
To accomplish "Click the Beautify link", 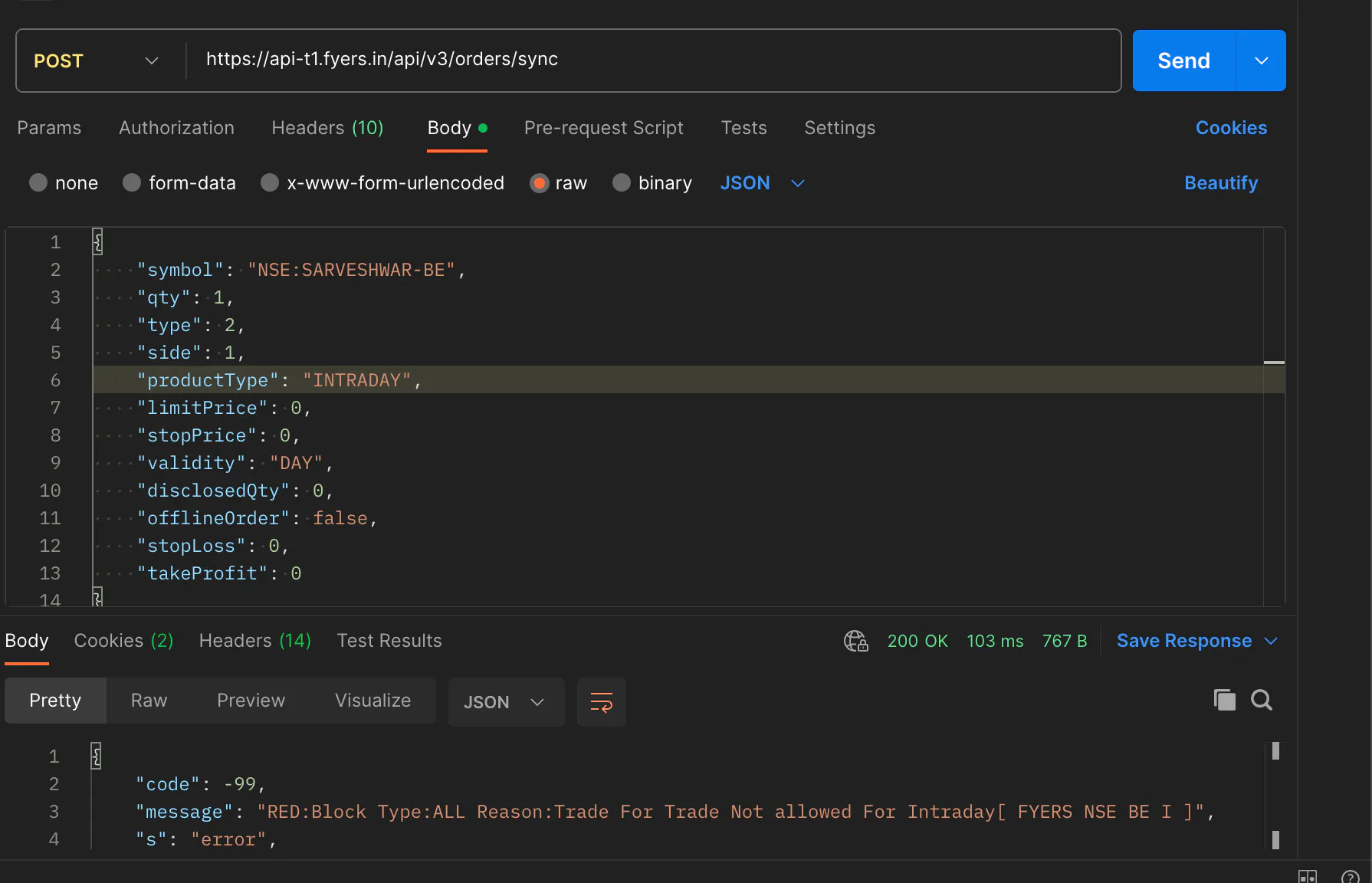I will (x=1220, y=183).
